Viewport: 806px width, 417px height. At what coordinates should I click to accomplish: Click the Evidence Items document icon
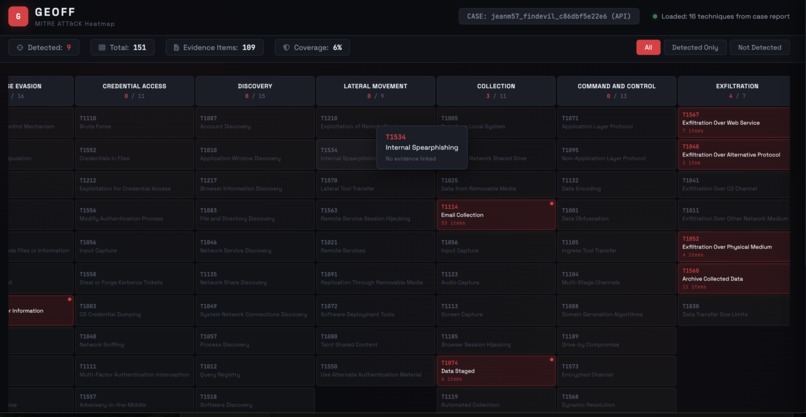click(176, 47)
